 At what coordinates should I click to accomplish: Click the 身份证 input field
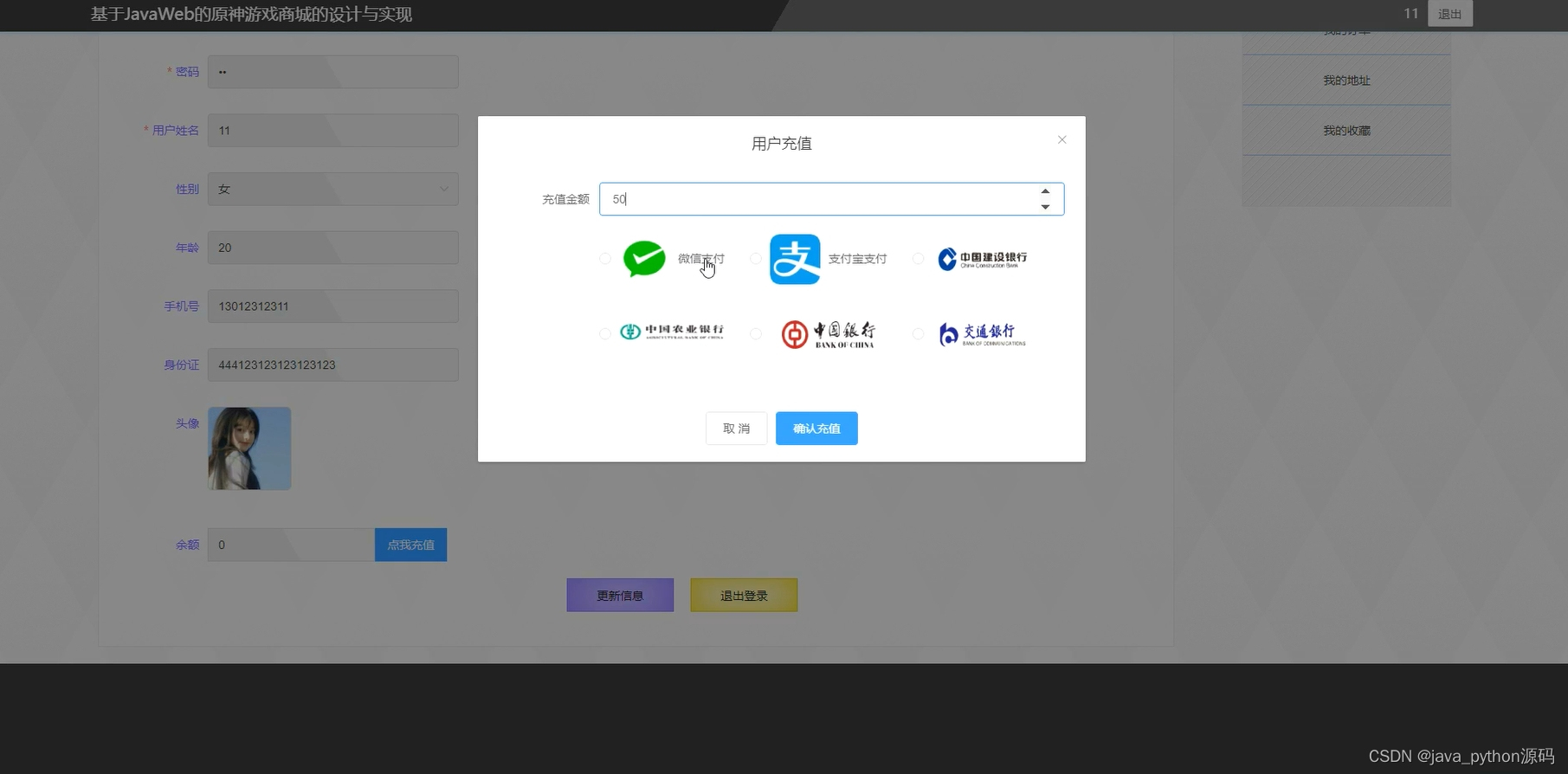332,364
